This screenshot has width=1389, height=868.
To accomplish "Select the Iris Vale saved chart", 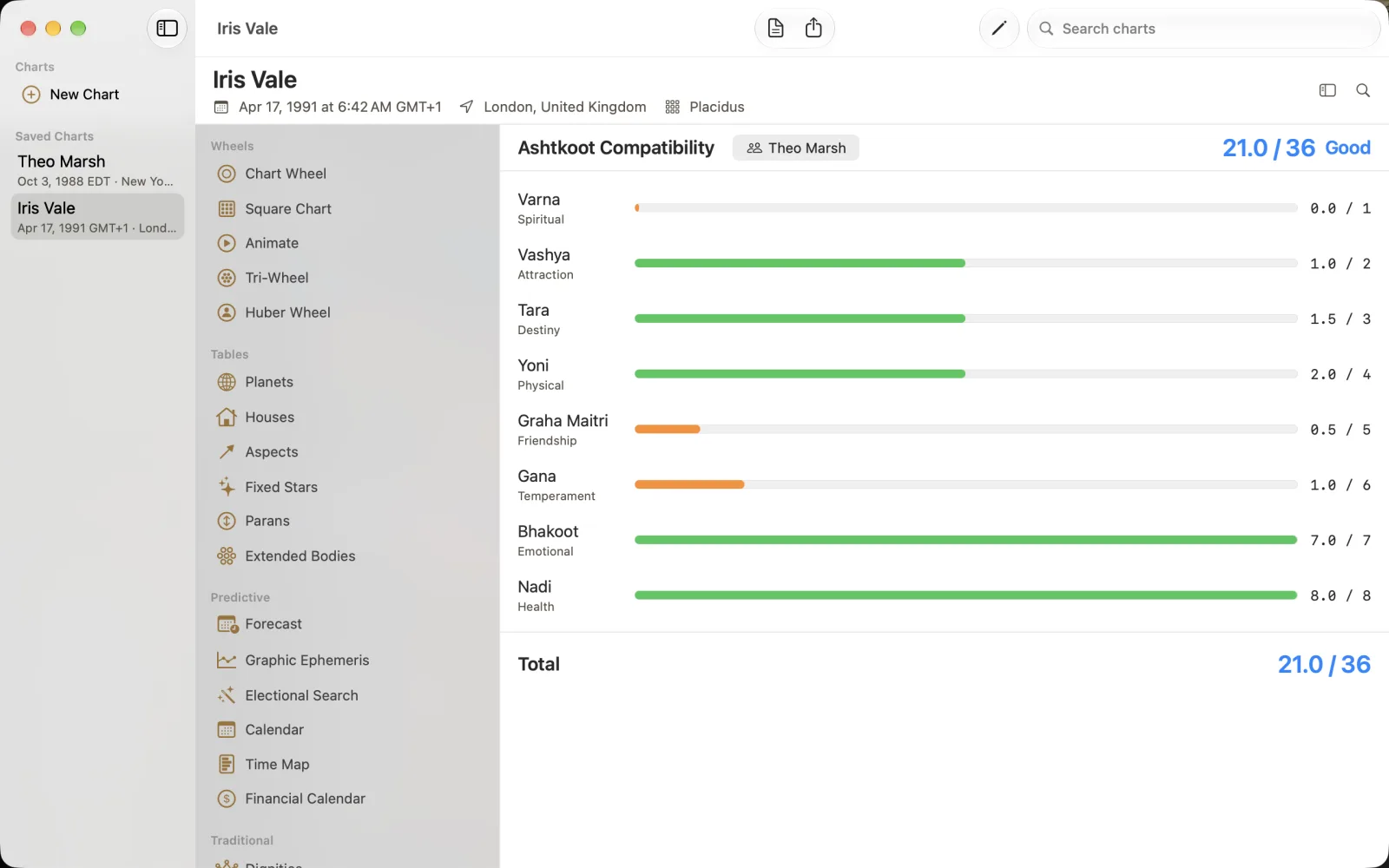I will (x=97, y=217).
